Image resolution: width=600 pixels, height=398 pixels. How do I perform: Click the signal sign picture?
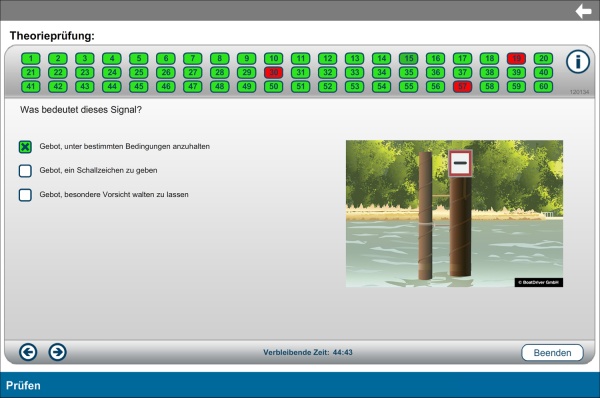point(454,214)
